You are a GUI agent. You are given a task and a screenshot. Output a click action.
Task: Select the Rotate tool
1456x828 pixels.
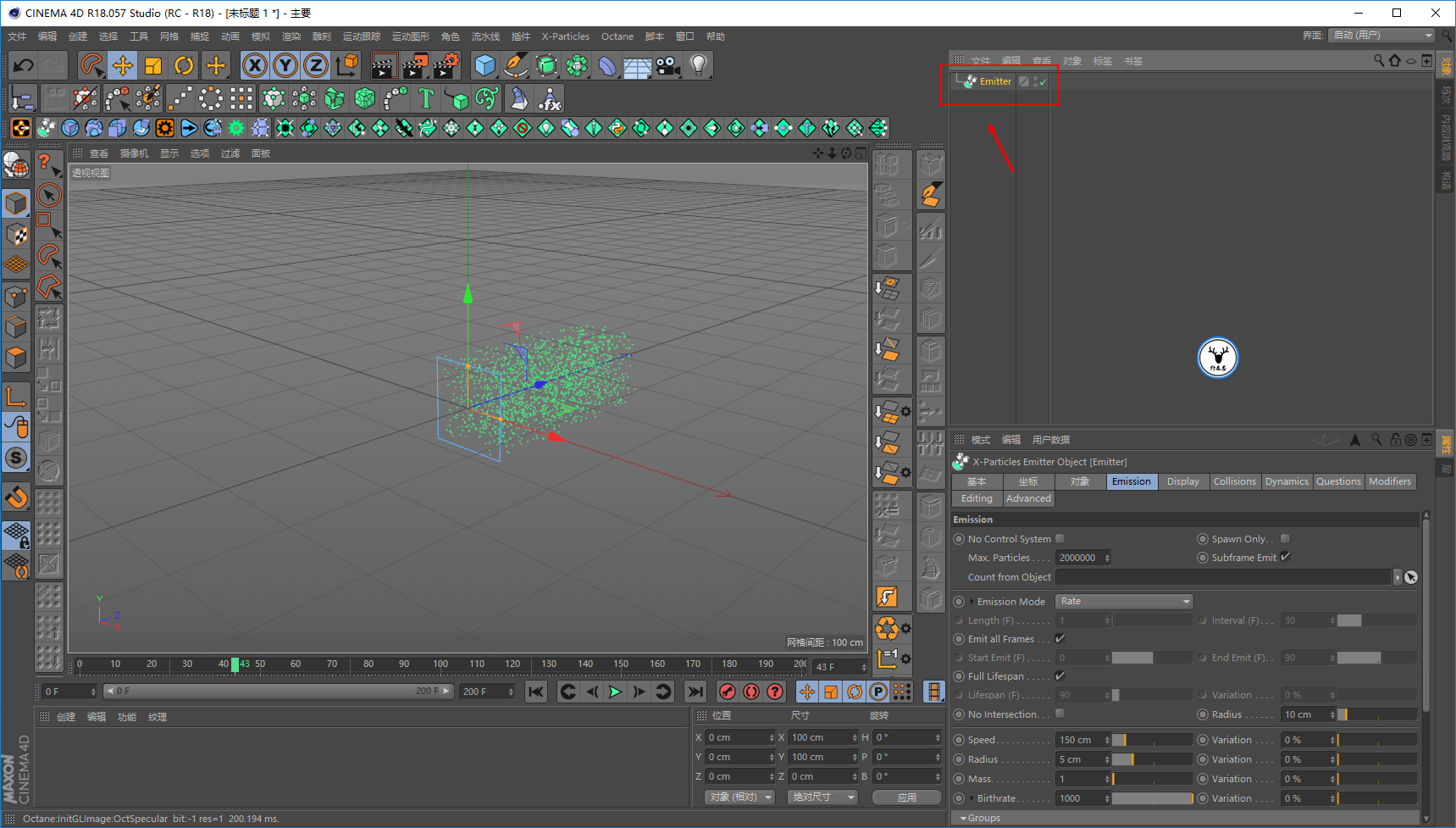tap(184, 65)
